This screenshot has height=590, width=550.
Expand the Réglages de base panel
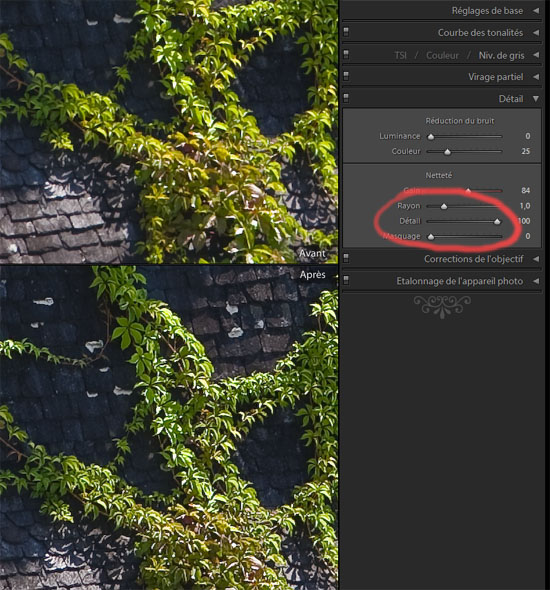point(536,11)
